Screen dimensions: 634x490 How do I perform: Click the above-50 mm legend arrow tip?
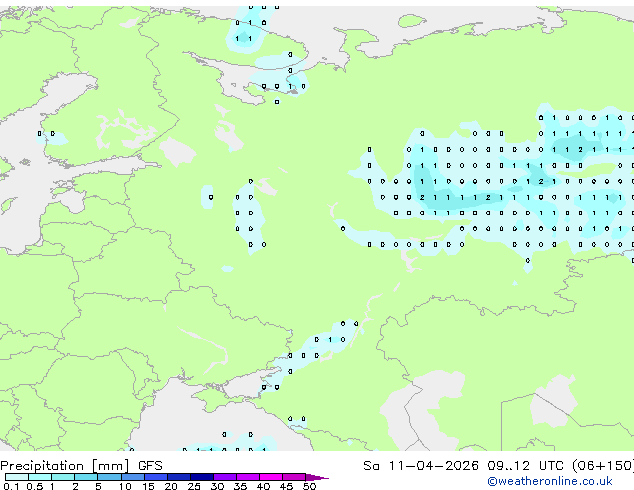[317, 477]
